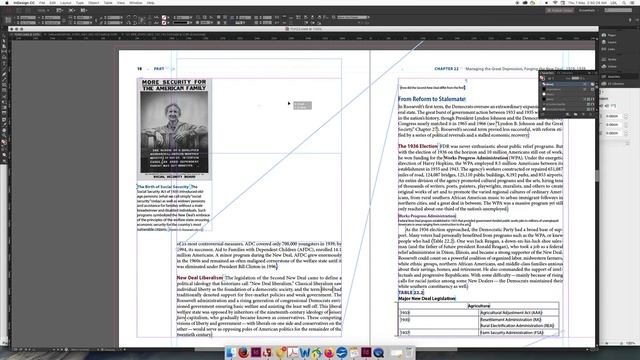Open Adobe Acrobat from the Dock
Screen dimensions: 640x360
pyautogui.click(x=292, y=352)
